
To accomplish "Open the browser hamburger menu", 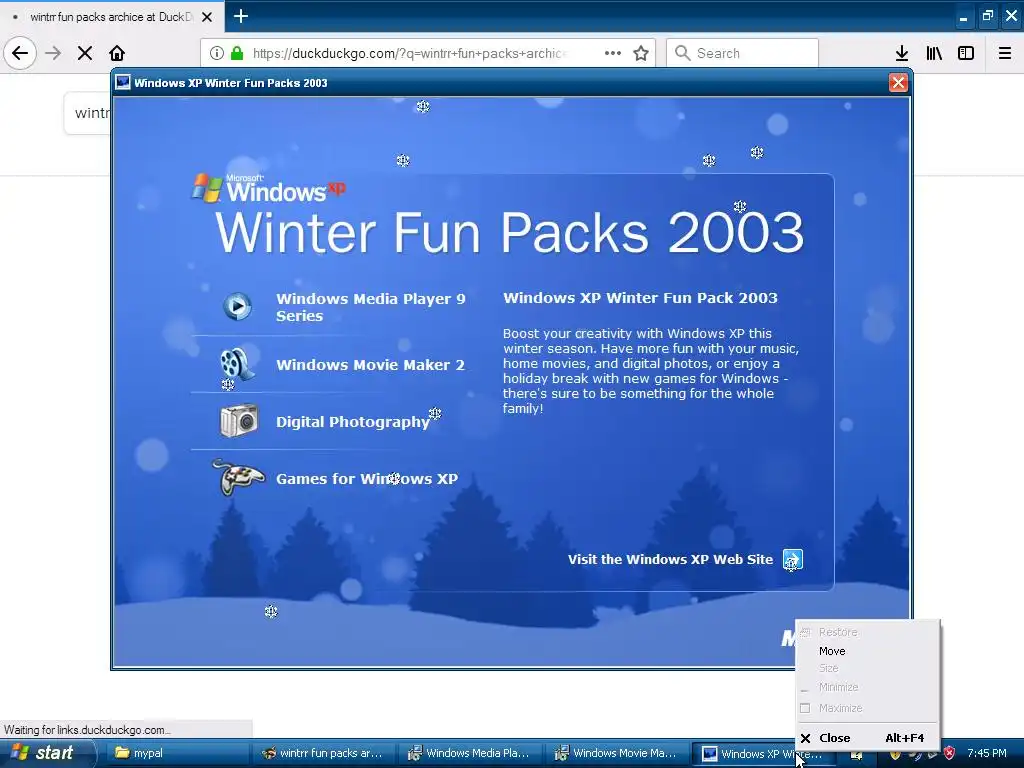I will [1005, 53].
